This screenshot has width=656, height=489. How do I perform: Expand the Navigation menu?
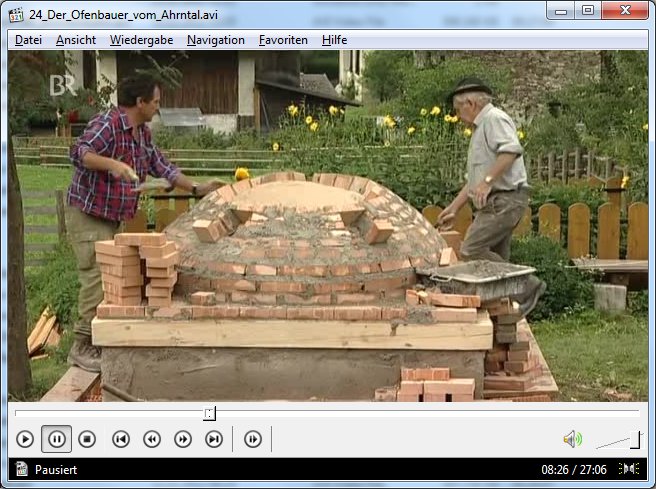(215, 40)
